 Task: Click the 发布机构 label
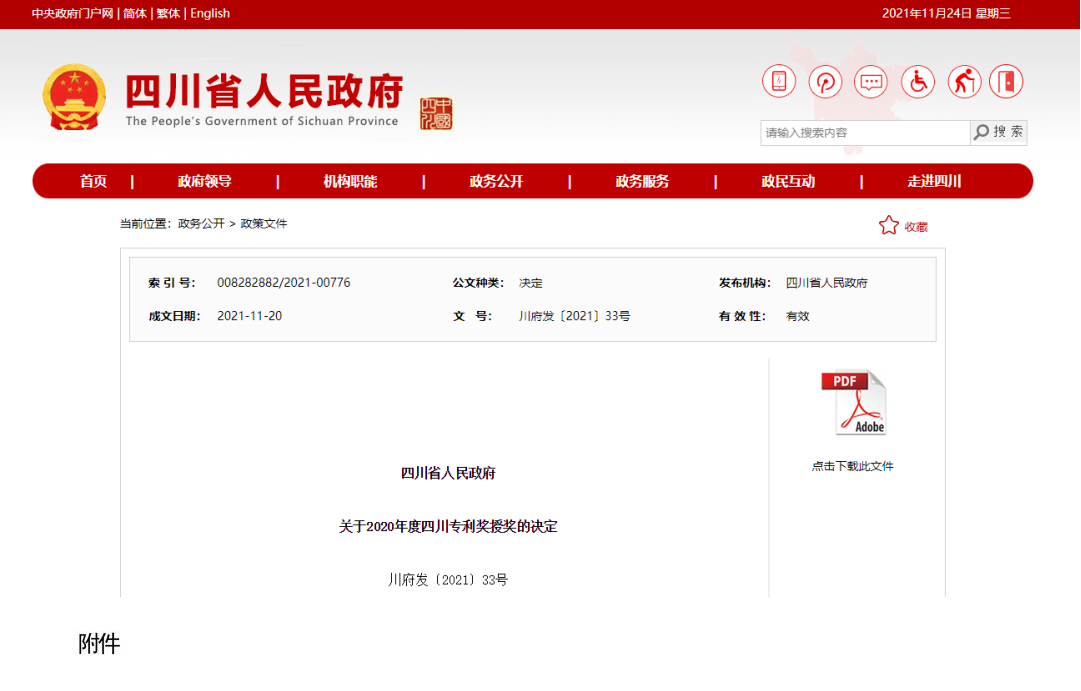tap(743, 283)
